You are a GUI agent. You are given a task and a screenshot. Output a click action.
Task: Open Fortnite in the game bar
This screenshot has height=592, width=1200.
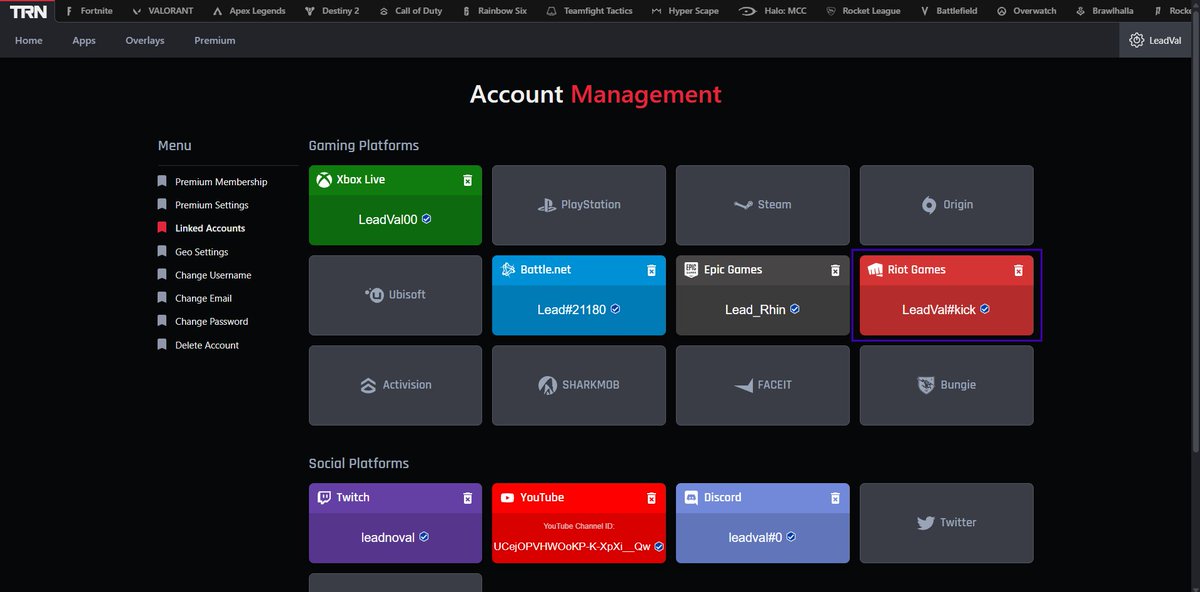89,11
